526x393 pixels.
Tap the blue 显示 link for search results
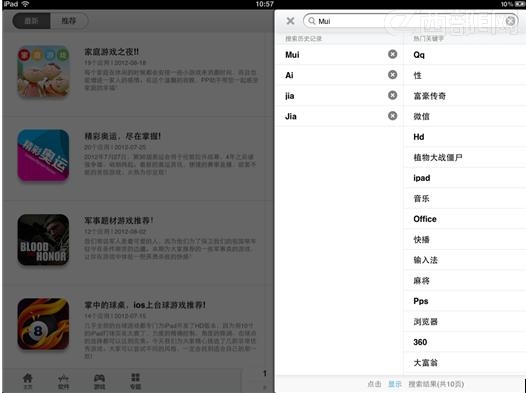[394, 384]
